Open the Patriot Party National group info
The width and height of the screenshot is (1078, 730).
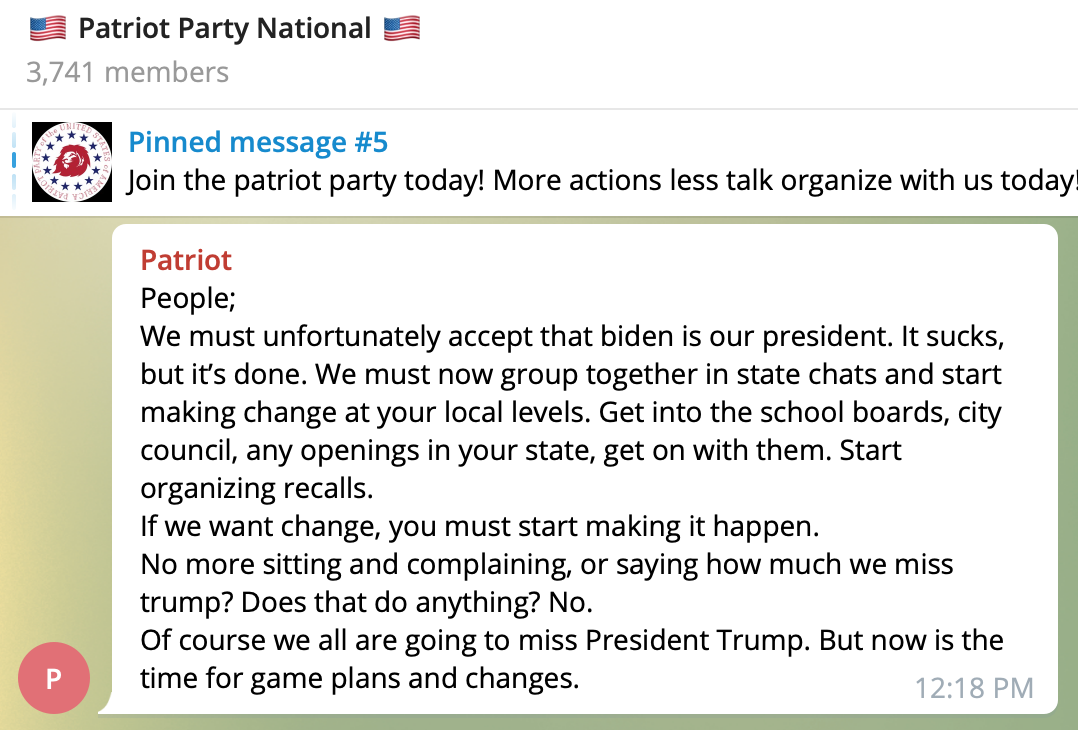(224, 28)
